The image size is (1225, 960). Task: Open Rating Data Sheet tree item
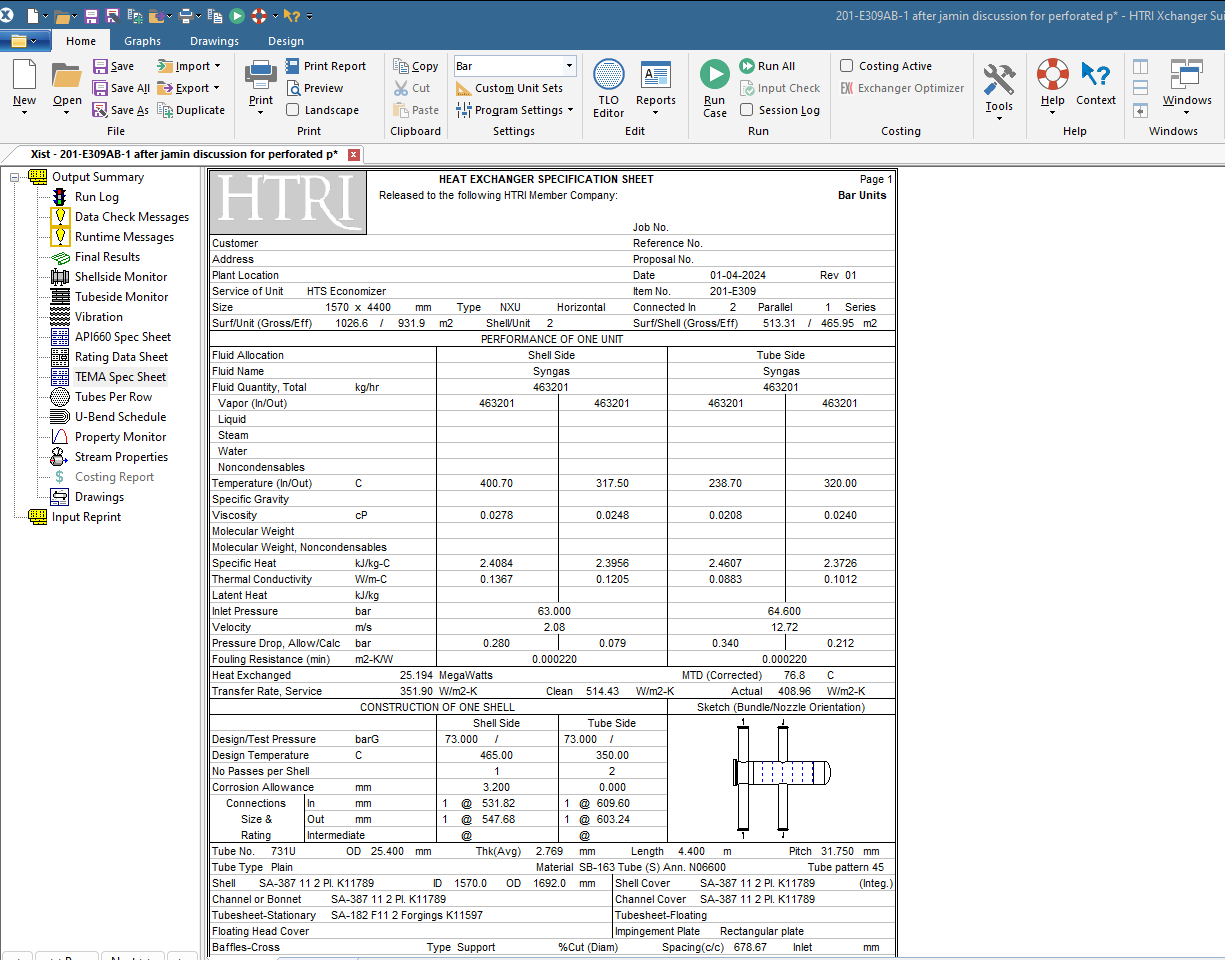(121, 357)
